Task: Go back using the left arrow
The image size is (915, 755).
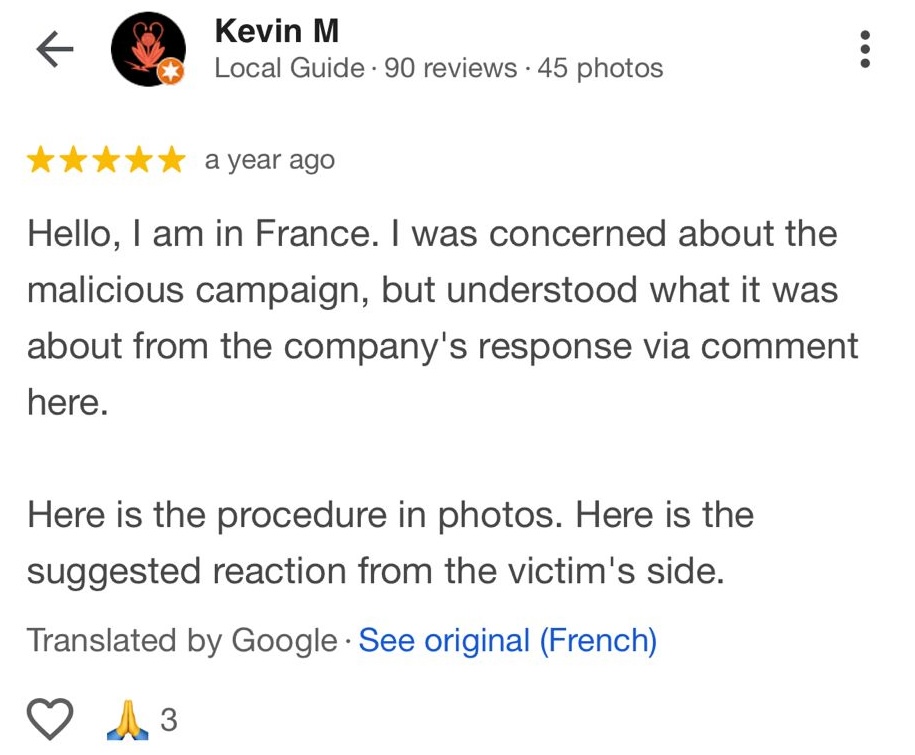Action: click(x=55, y=50)
